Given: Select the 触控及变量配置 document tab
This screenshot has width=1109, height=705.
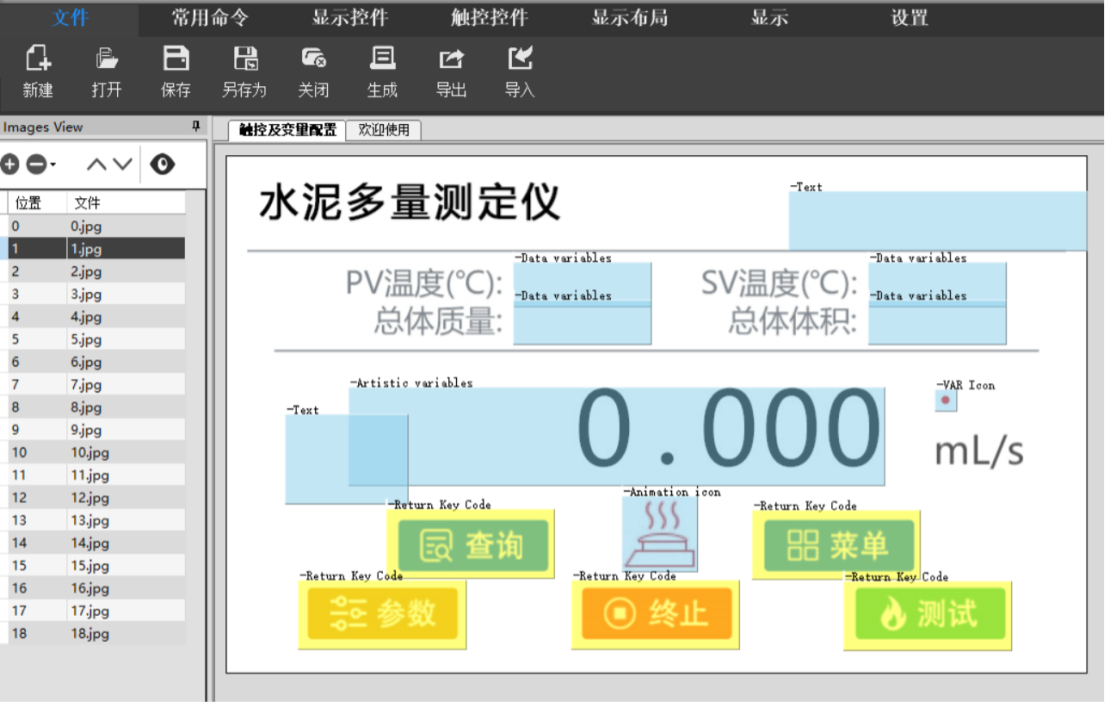Looking at the screenshot, I should coord(287,130).
